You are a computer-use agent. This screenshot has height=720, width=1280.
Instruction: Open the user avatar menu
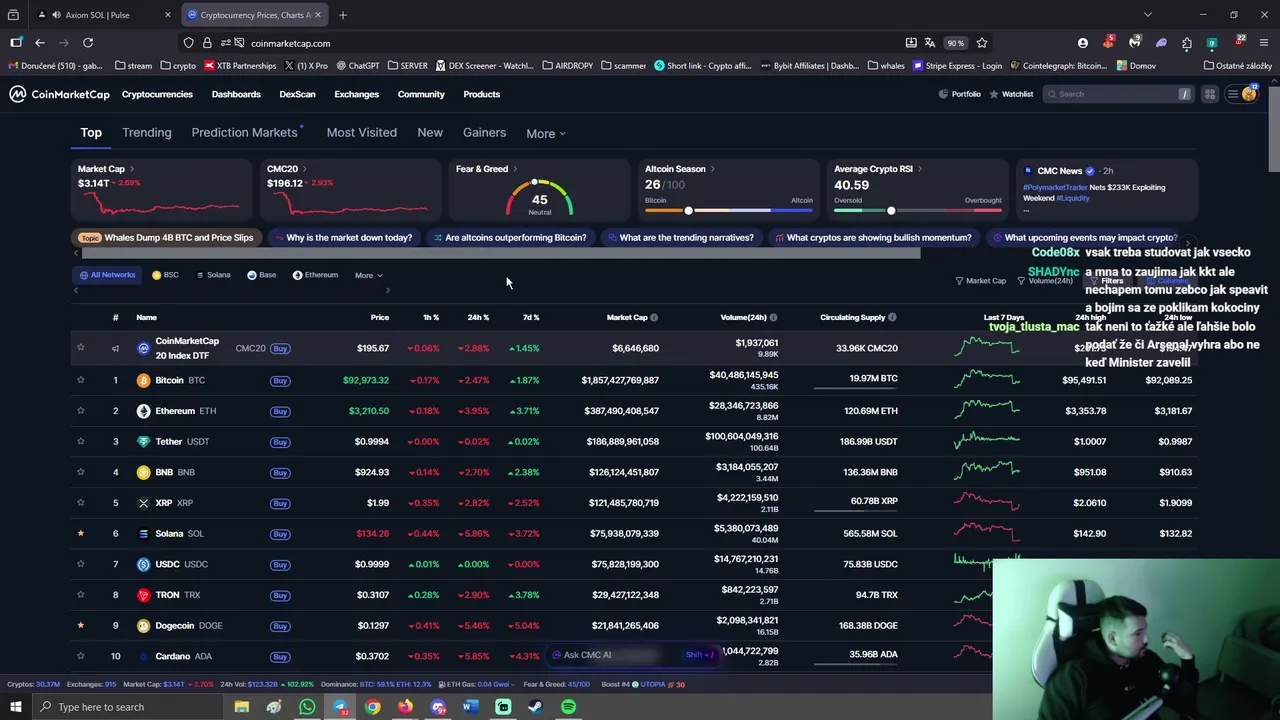[1249, 94]
